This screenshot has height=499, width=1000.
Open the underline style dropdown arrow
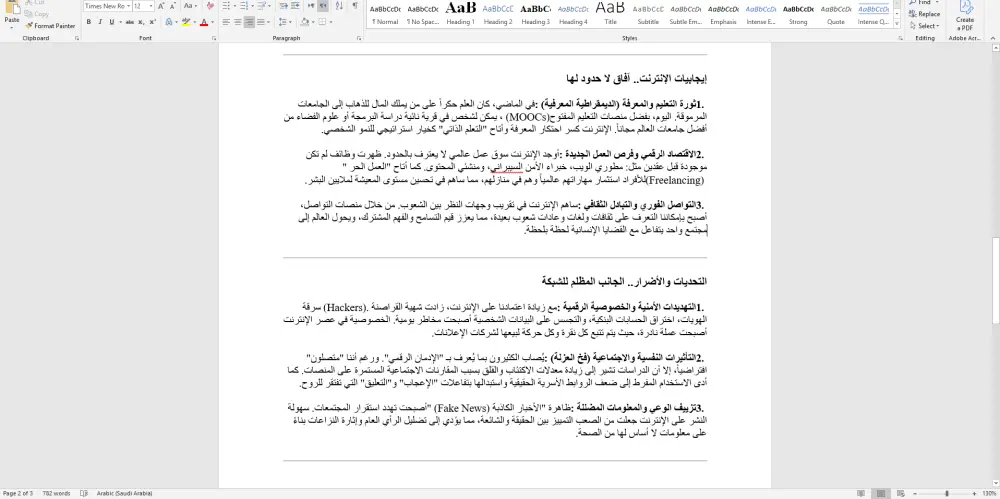(120, 22)
